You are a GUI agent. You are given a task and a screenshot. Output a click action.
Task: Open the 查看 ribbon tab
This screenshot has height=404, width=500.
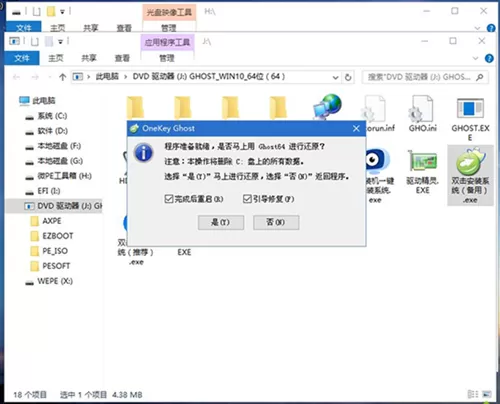(122, 58)
